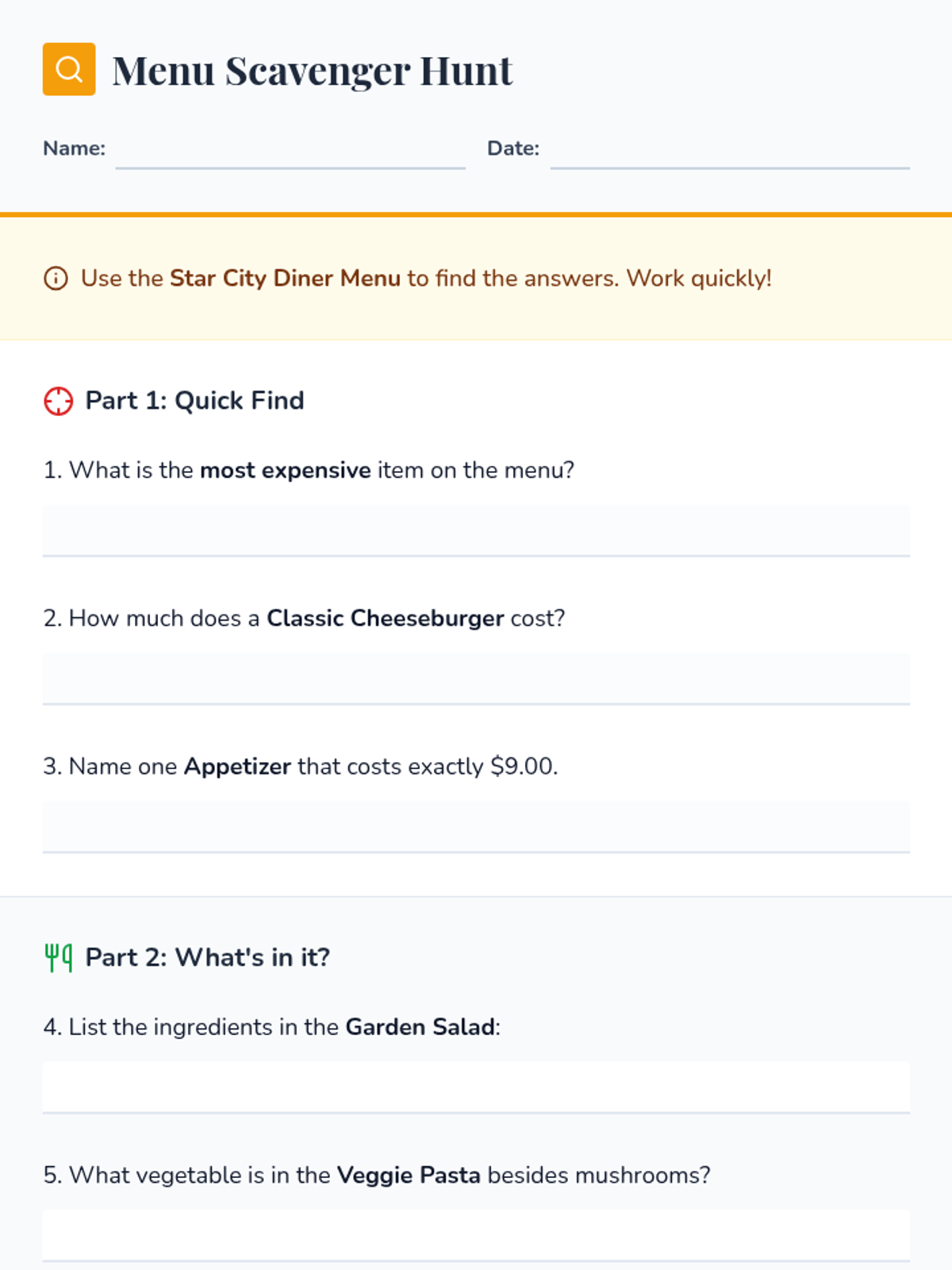Click the Part 1: Quick Find heading
This screenshot has height=1270, width=952.
(194, 401)
